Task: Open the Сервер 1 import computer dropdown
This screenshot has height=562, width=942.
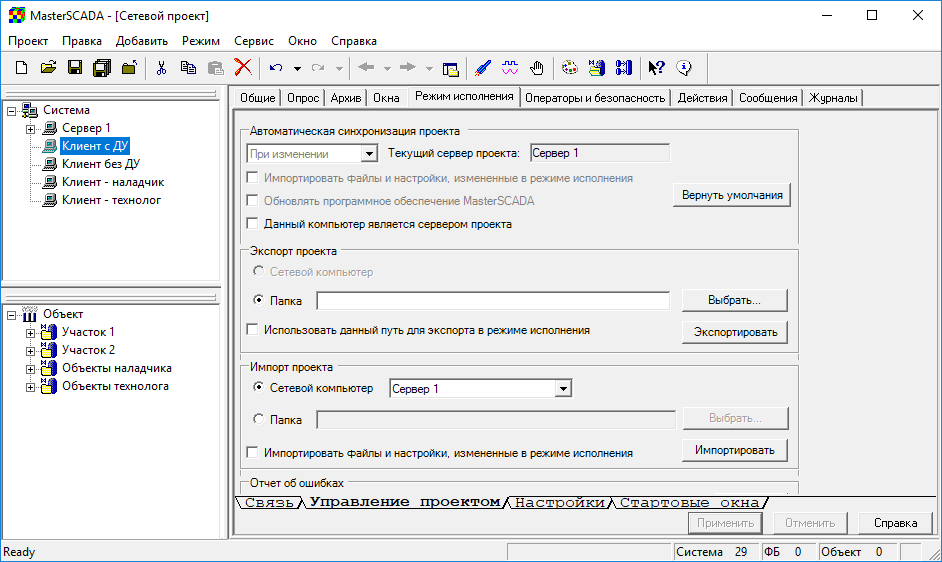Action: click(563, 389)
